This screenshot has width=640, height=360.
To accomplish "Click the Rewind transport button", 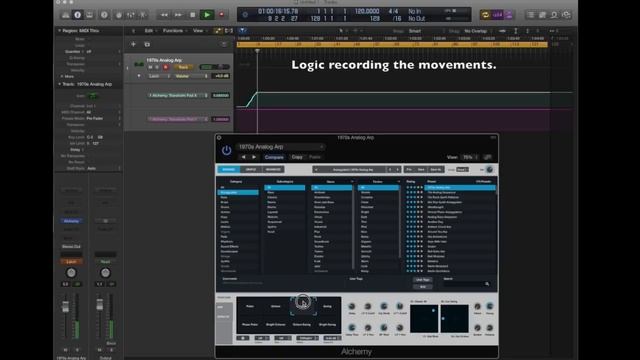I will 164,15.
